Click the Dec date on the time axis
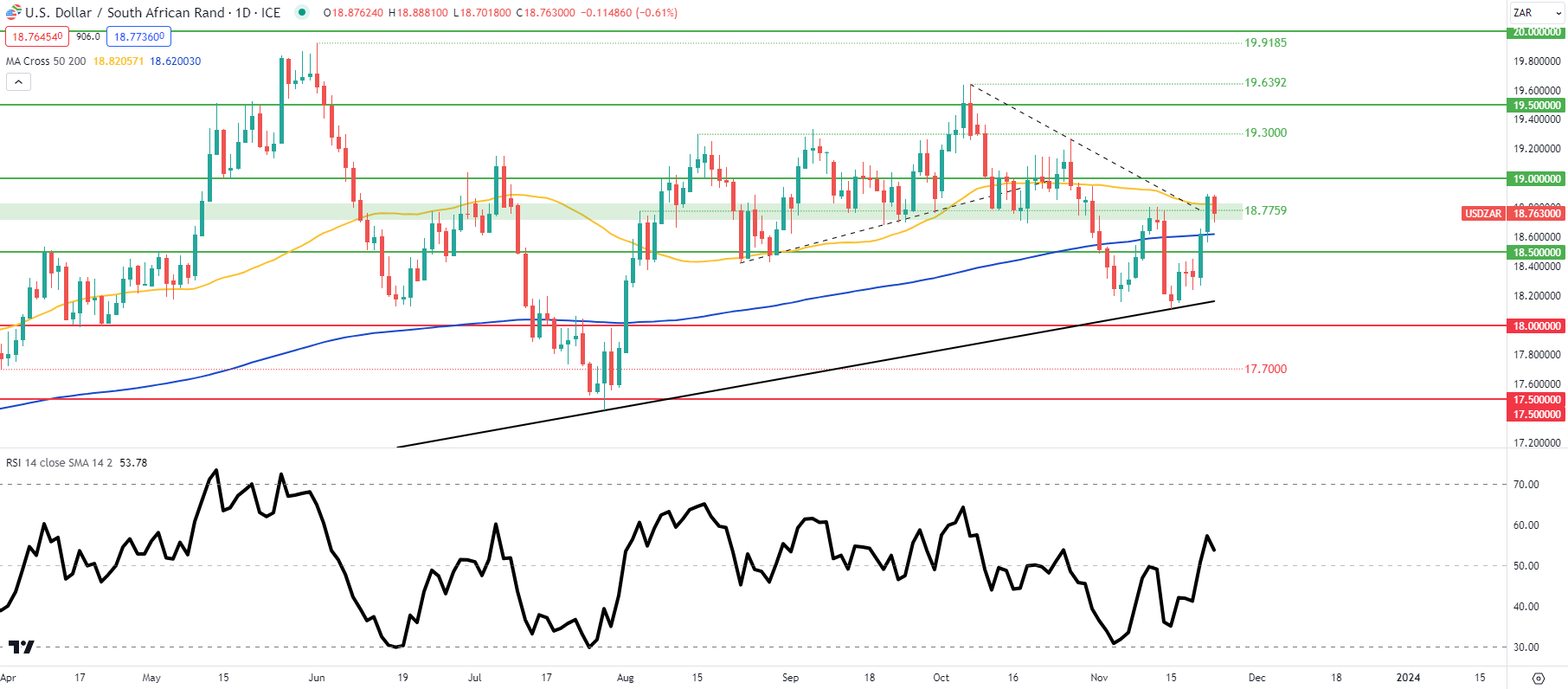The image size is (1568, 689). (1256, 678)
